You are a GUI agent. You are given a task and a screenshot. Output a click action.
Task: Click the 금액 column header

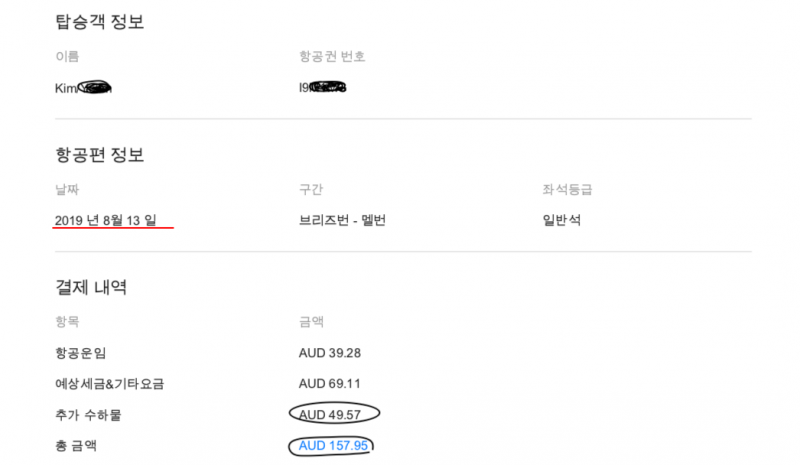click(x=311, y=322)
